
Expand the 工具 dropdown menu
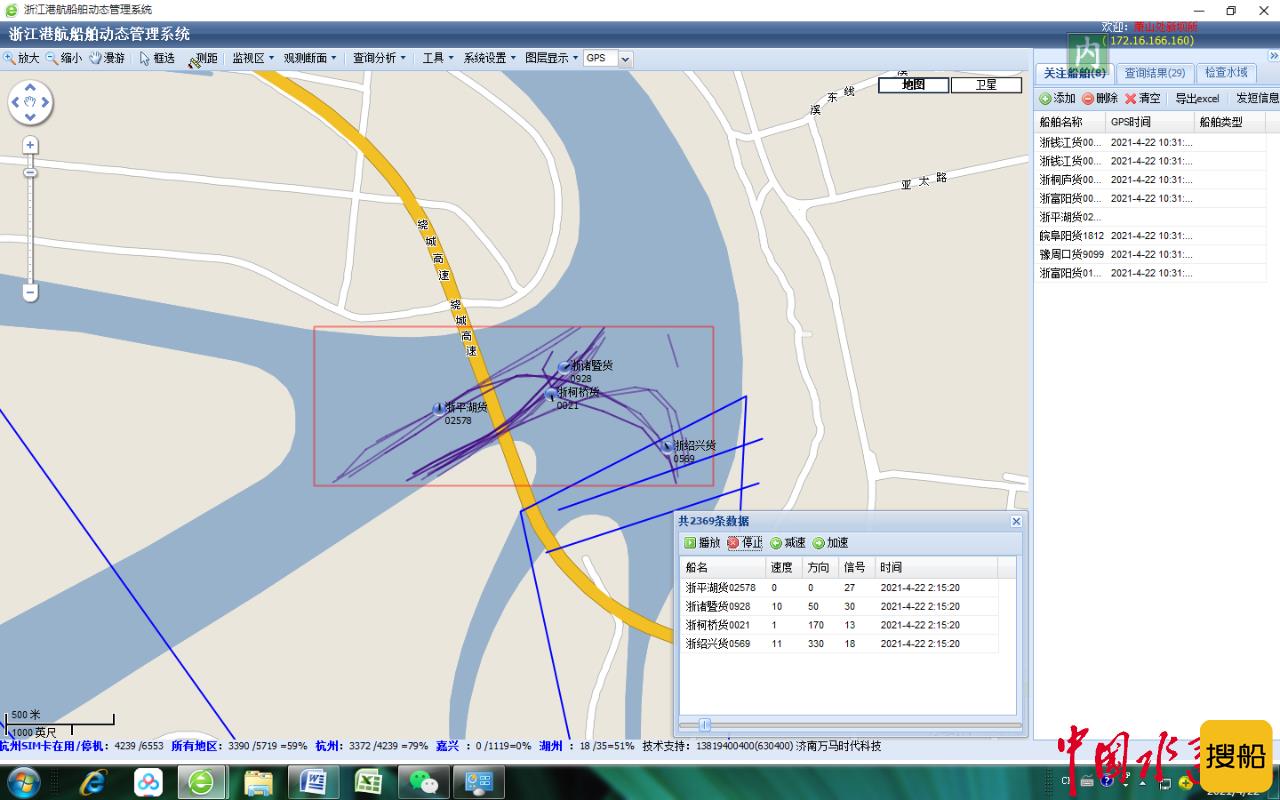pos(438,58)
